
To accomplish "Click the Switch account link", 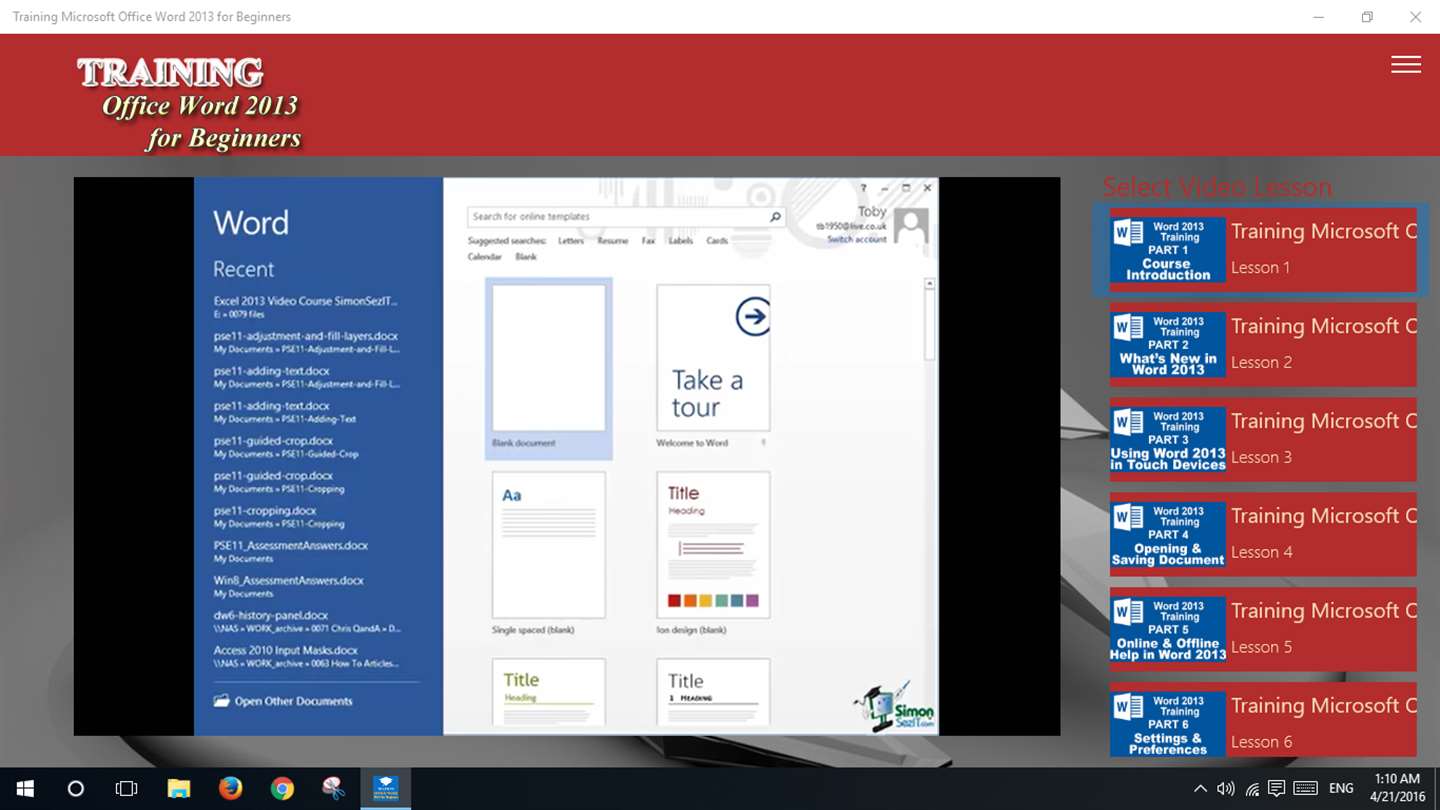I will [x=857, y=240].
